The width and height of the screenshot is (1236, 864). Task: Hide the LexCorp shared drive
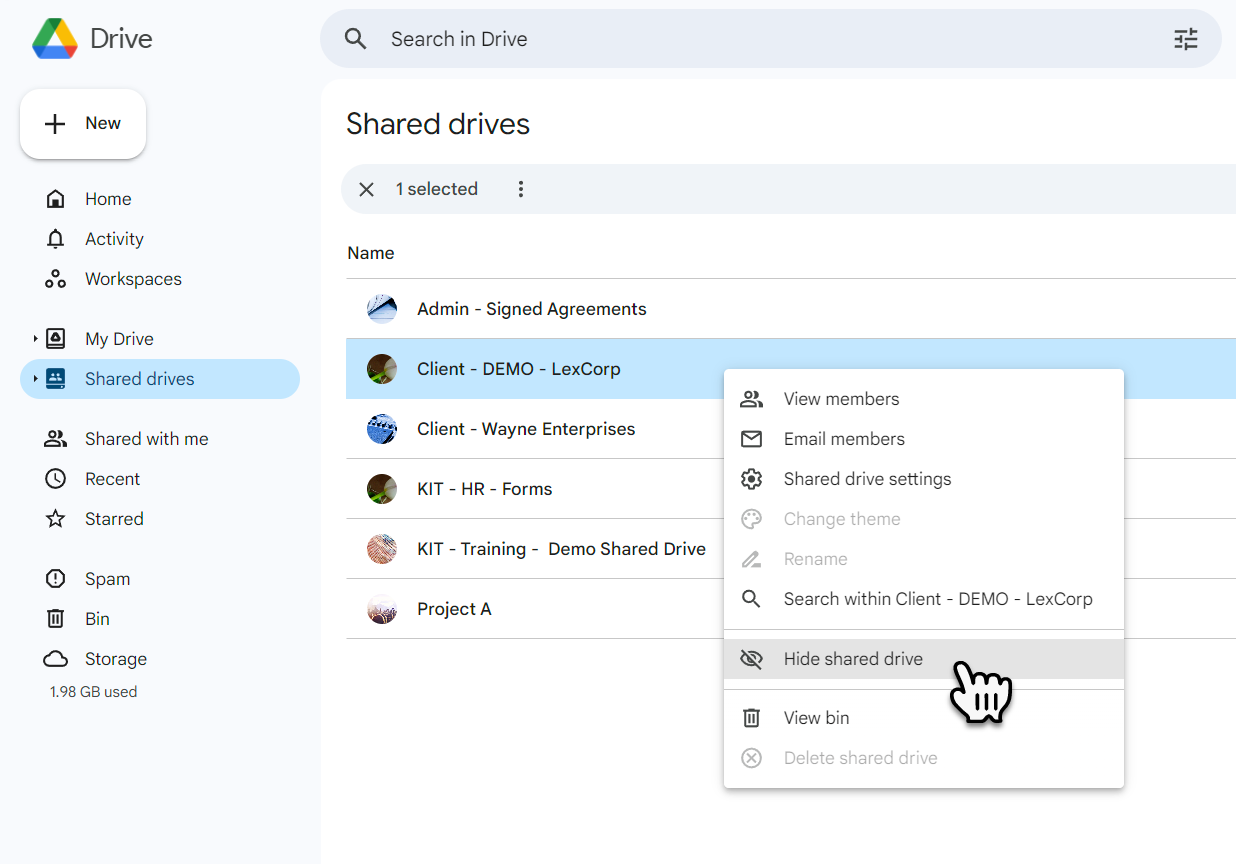tap(852, 658)
